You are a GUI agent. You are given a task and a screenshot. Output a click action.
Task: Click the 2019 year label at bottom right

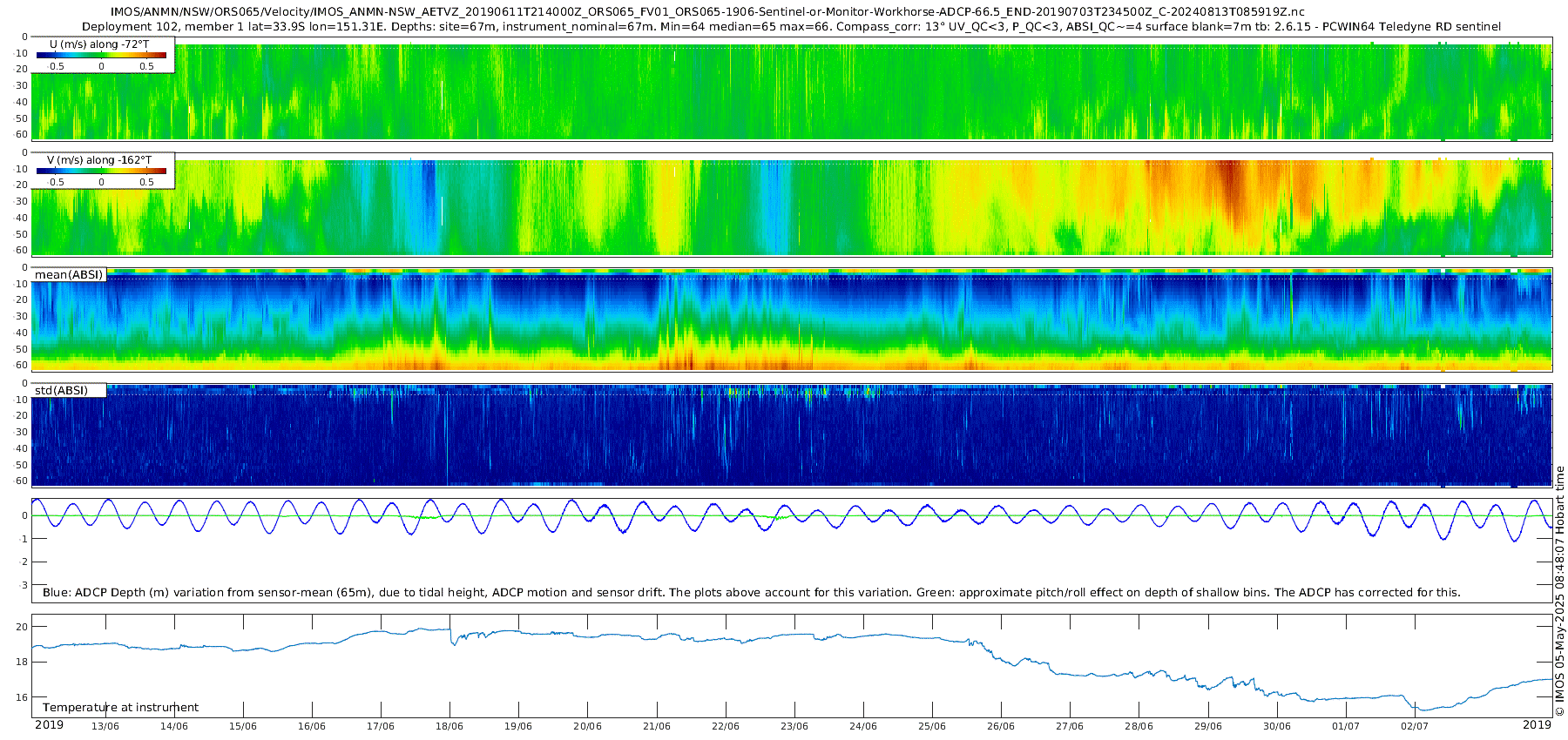click(1537, 725)
